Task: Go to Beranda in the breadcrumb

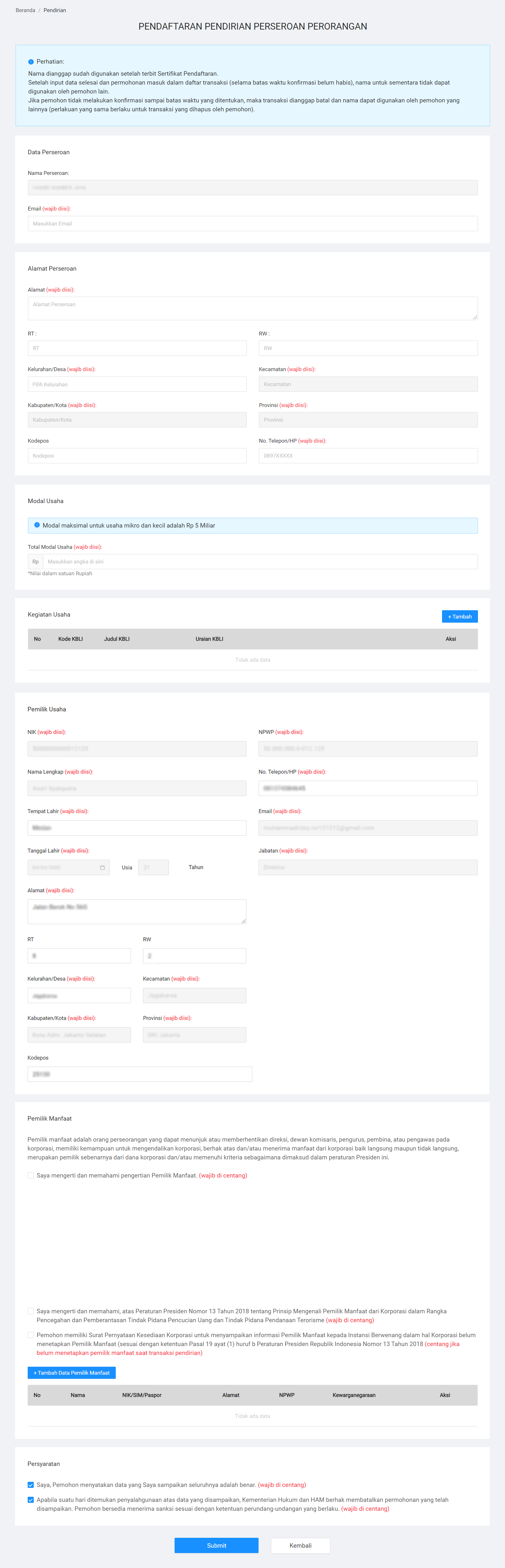Action: coord(25,10)
